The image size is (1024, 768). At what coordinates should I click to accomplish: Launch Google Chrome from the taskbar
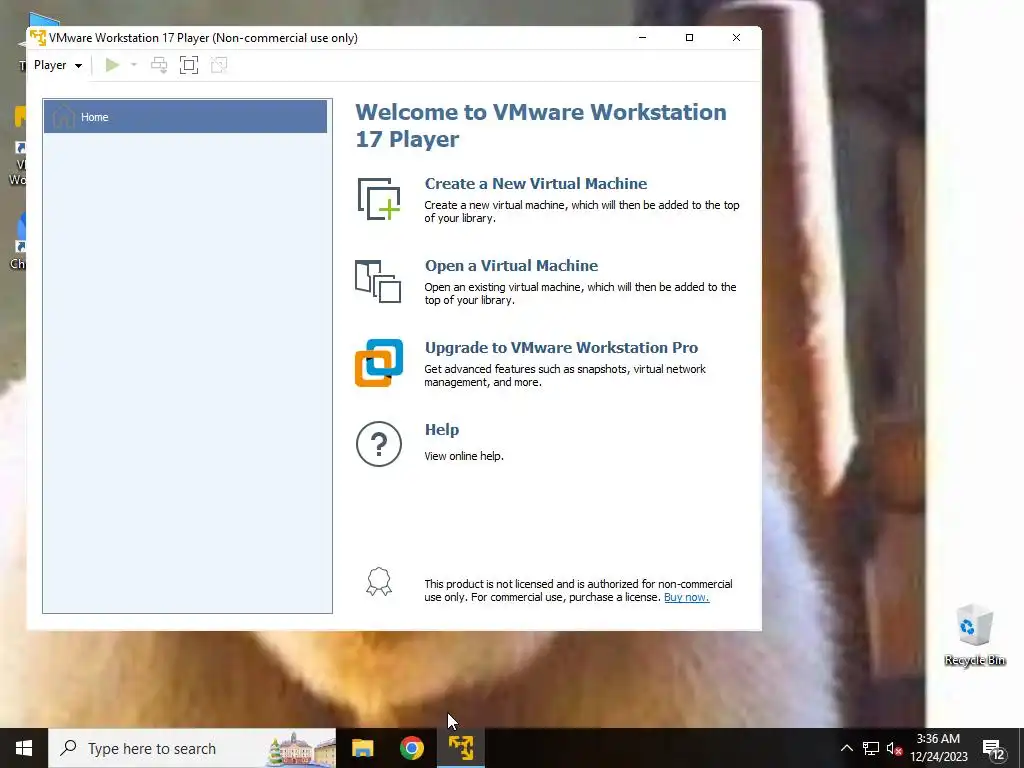[x=411, y=748]
